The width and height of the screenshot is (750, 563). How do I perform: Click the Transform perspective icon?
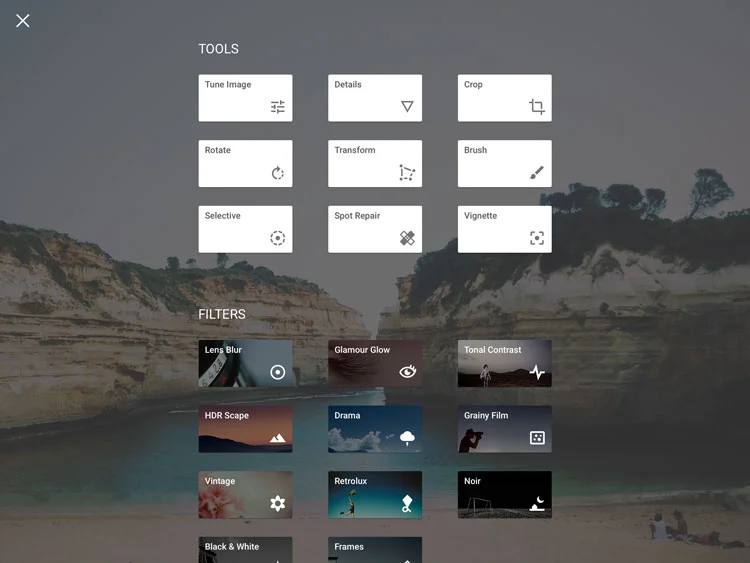click(x=407, y=172)
